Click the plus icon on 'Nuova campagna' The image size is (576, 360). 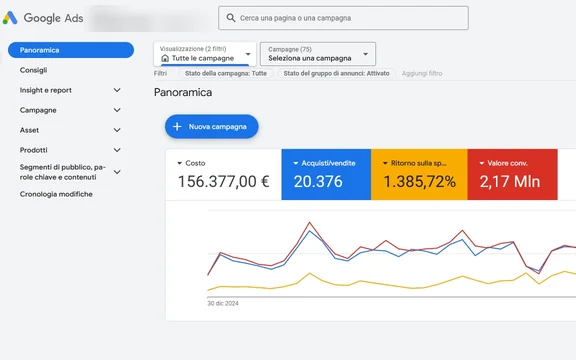(177, 127)
